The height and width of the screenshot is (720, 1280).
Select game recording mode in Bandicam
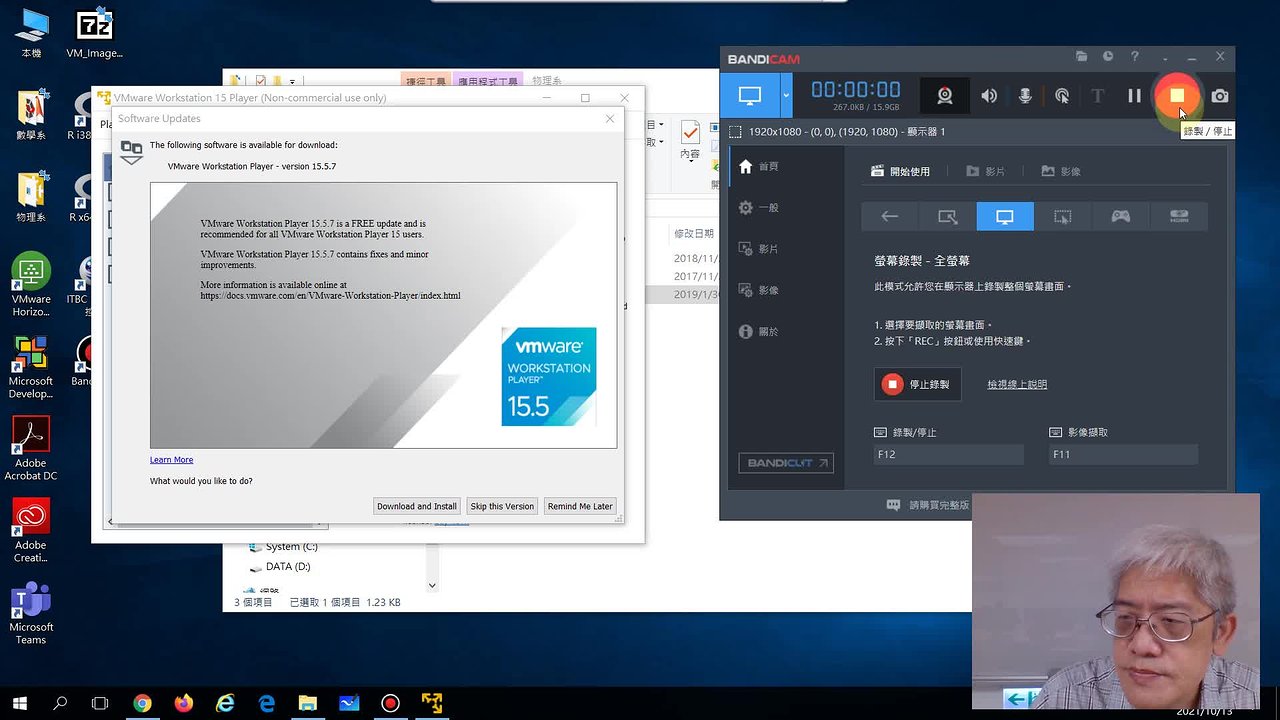[1121, 216]
